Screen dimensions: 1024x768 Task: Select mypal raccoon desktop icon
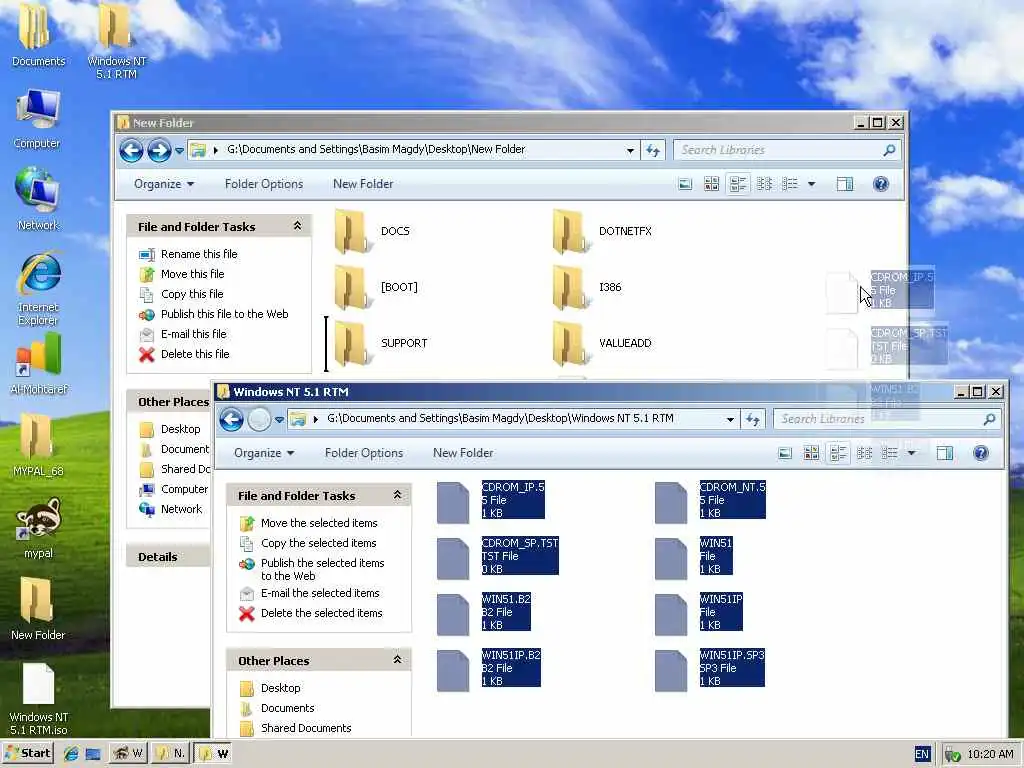coord(39,527)
